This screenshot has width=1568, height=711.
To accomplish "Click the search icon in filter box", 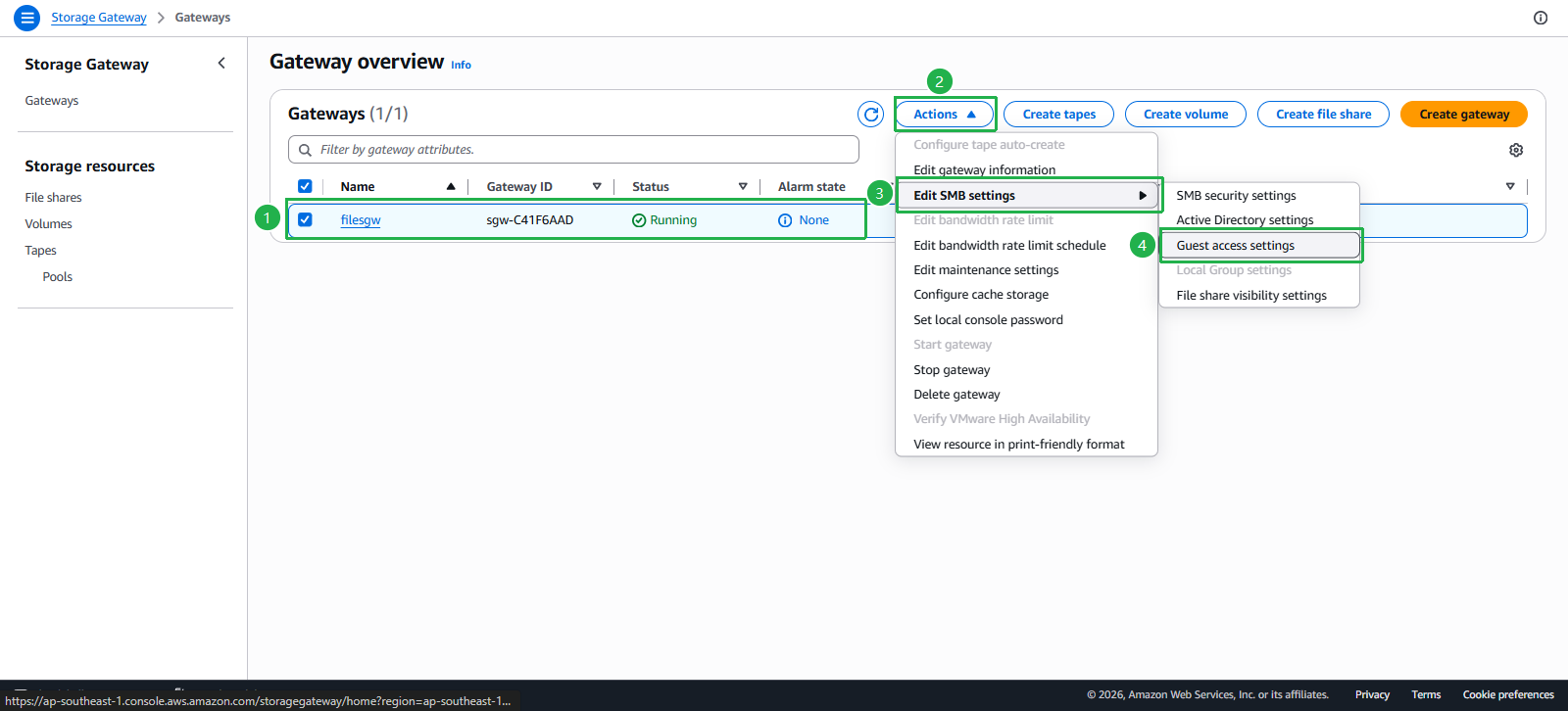I will (305, 150).
